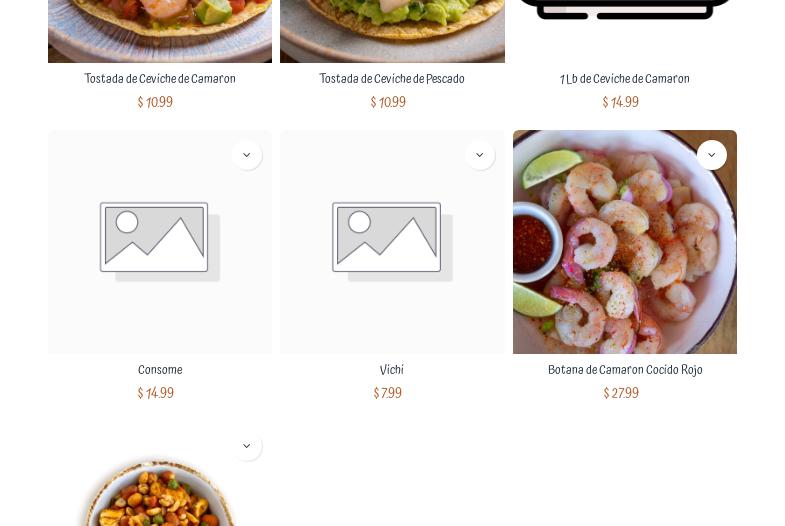Open the Tostada de Ceviche de Camaron photo
The image size is (785, 526).
coord(160,31)
